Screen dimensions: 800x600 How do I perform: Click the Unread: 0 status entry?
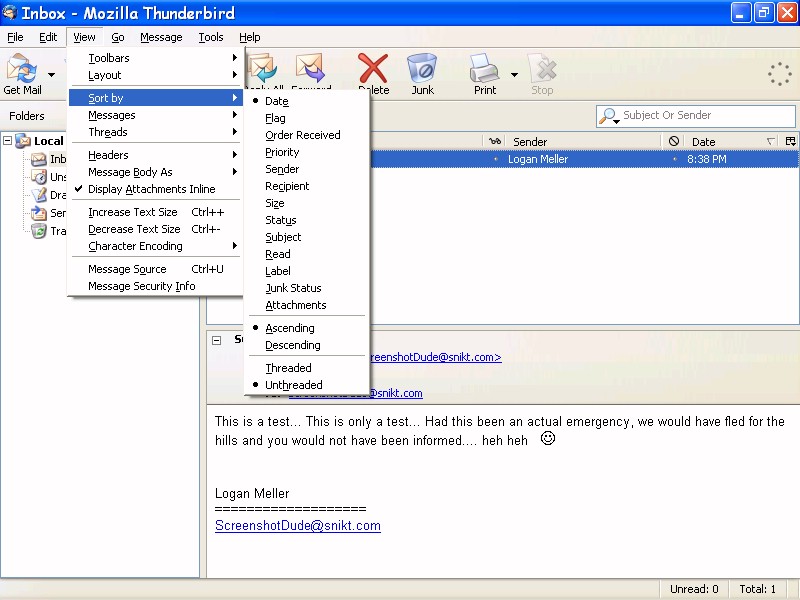(x=694, y=589)
